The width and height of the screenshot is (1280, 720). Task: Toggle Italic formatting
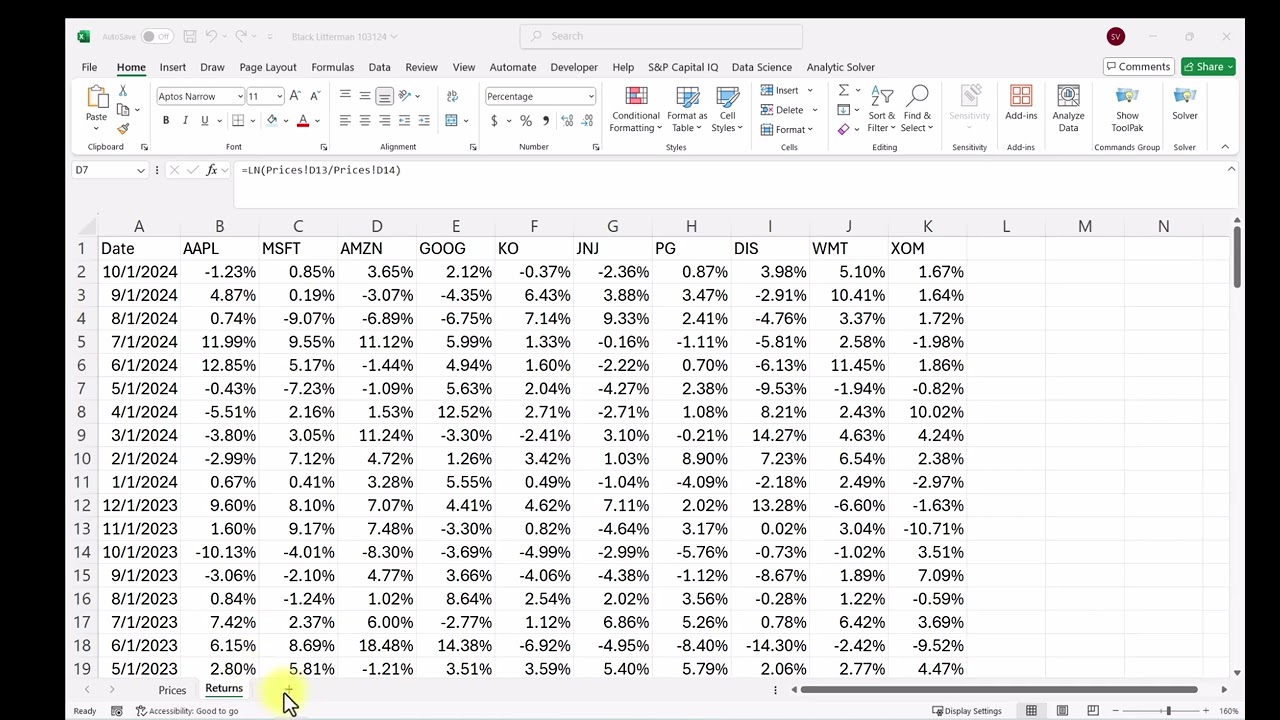[185, 121]
